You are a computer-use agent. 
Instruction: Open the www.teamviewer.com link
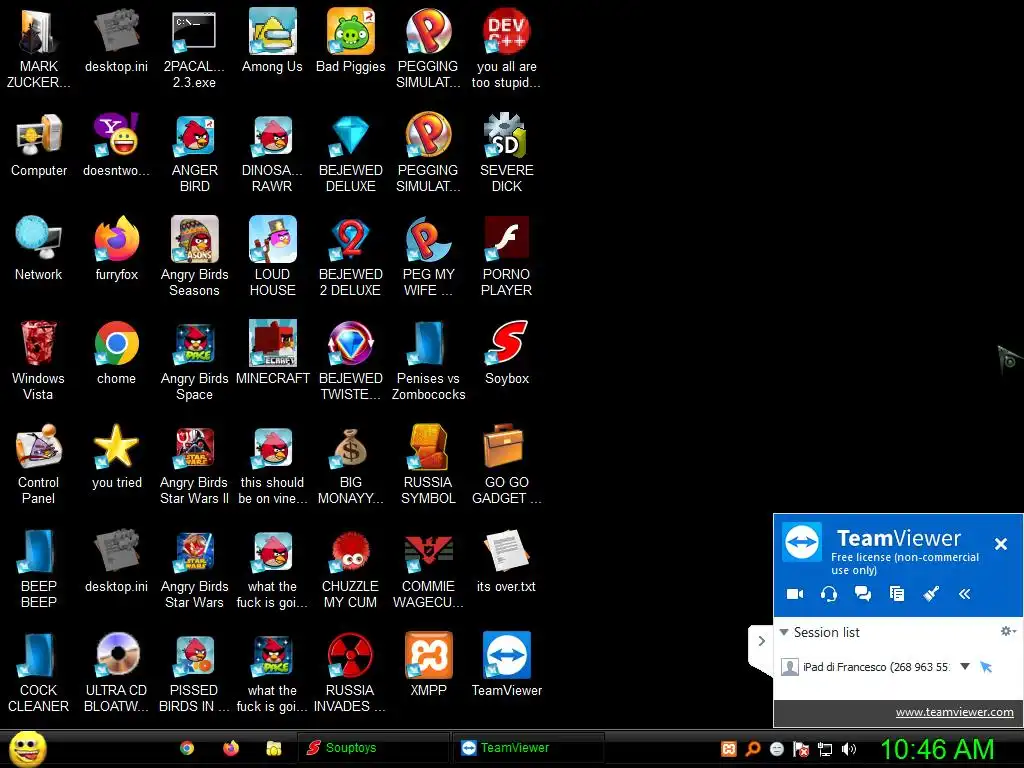pyautogui.click(x=954, y=712)
